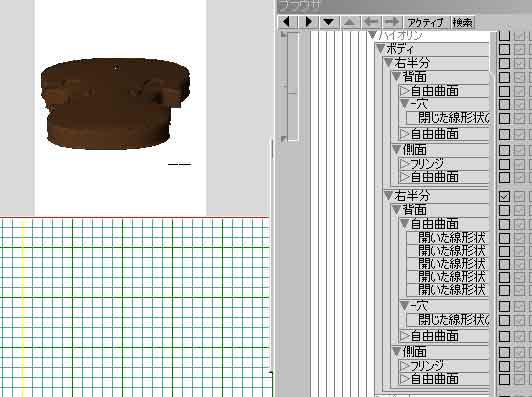Image resolution: width=532 pixels, height=397 pixels.
Task: Click the solid downward triangle toolbar icon
Action: pos(328,22)
